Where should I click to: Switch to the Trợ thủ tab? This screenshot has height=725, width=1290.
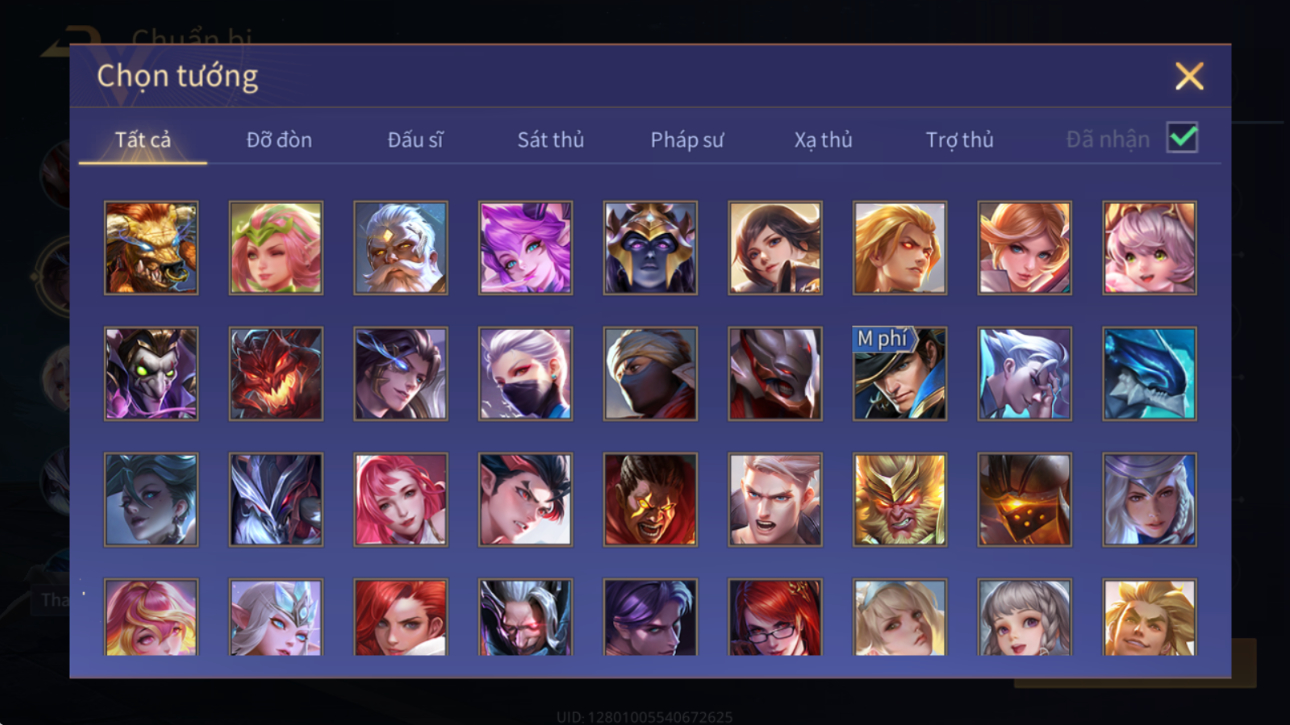point(959,140)
